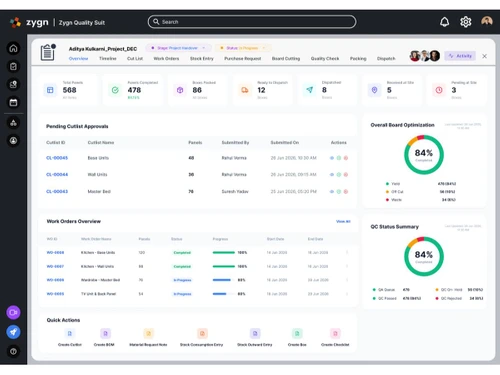Image resolution: width=500 pixels, height=375 pixels.
Task: View cutlist CL-00045 using the eye icon
Action: (x=332, y=158)
